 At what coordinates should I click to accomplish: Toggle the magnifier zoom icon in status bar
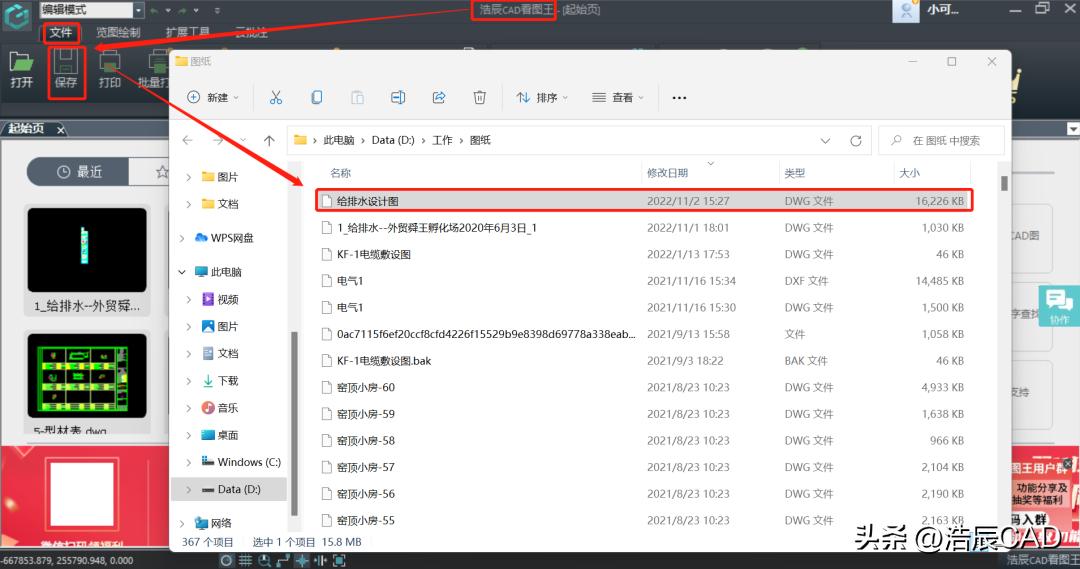(264, 561)
